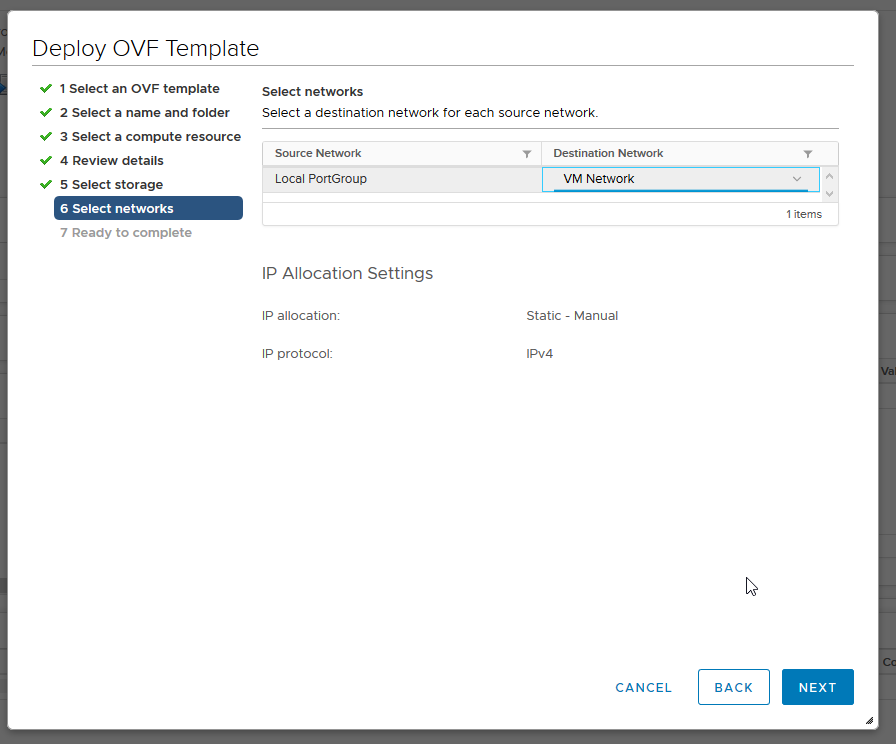Viewport: 896px width, 744px height.
Task: Proceed with the Next button
Action: tap(817, 687)
